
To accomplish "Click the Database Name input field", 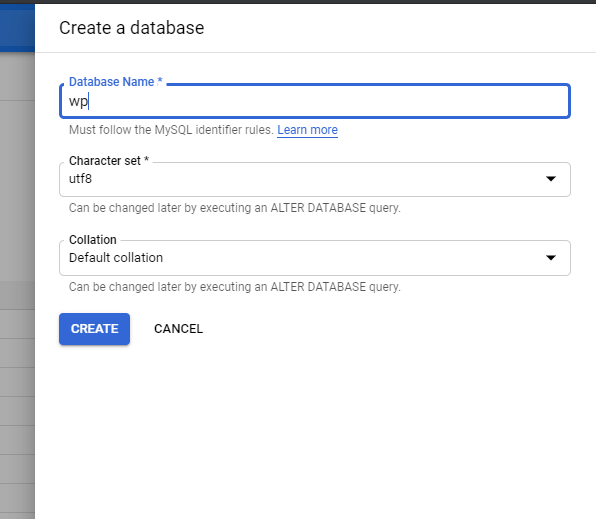I will (315, 101).
